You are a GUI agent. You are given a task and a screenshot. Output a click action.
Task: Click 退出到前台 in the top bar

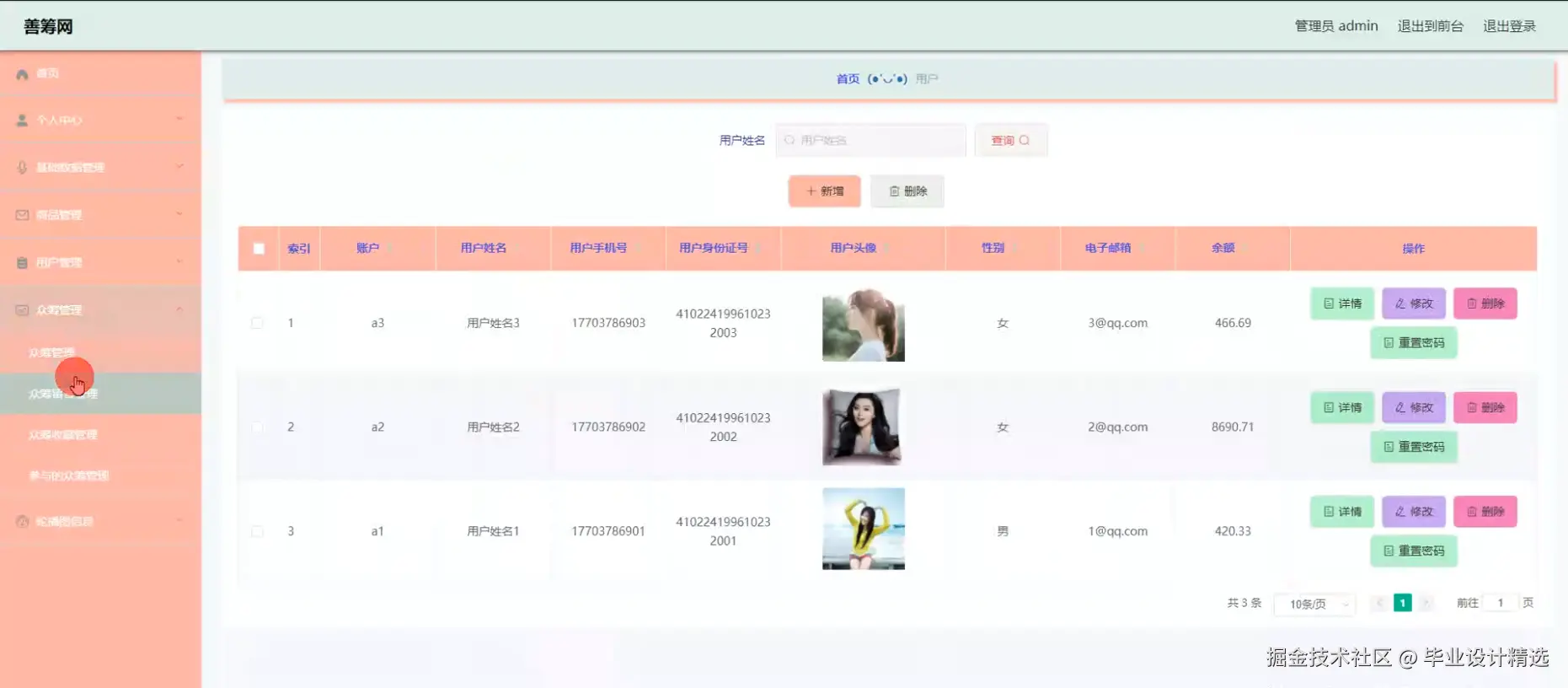[x=1431, y=26]
